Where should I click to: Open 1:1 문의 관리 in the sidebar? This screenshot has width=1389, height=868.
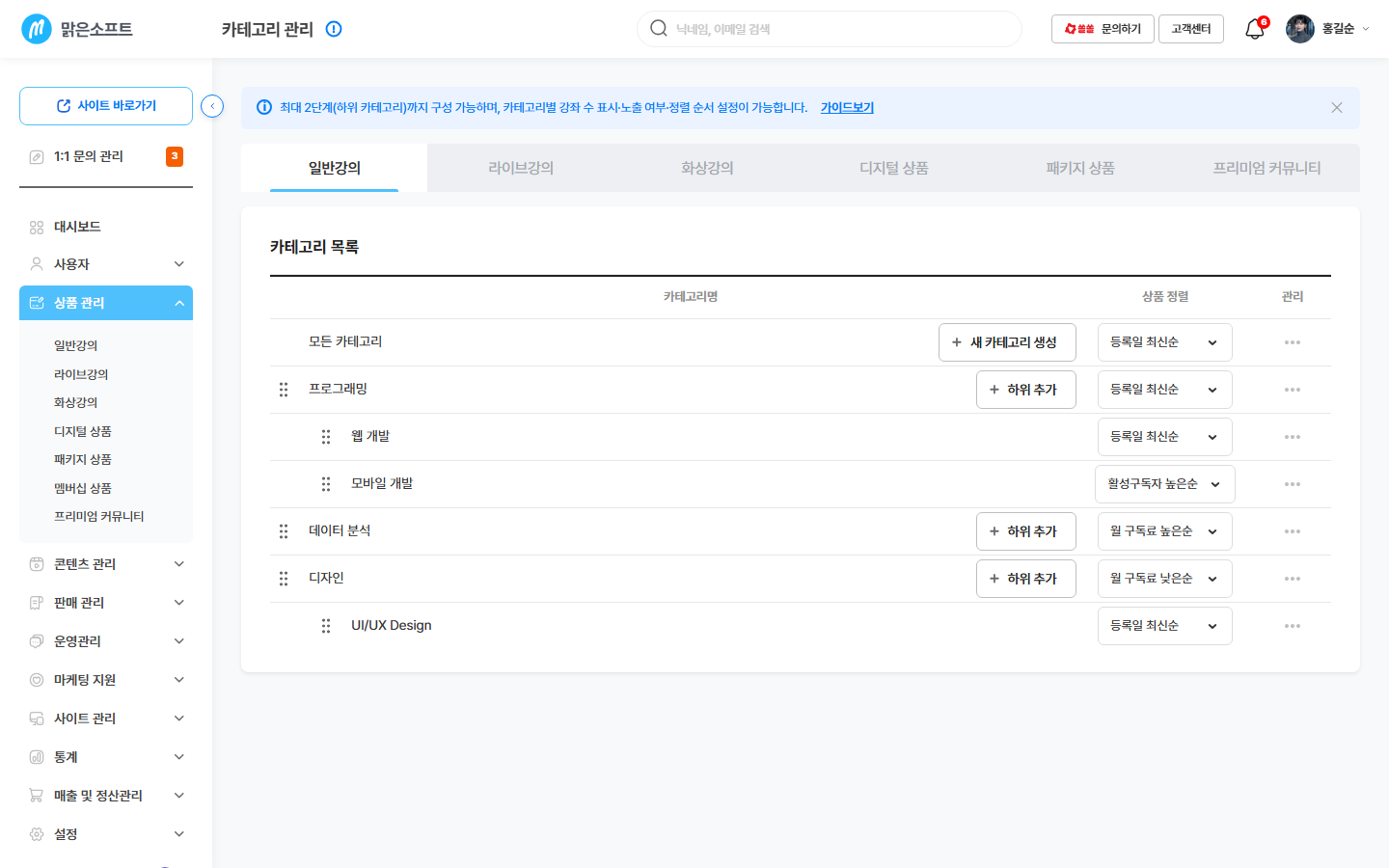click(x=106, y=156)
